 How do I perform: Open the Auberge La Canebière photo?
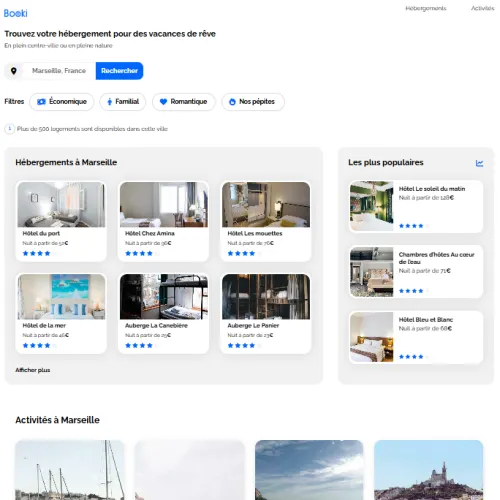[164, 297]
